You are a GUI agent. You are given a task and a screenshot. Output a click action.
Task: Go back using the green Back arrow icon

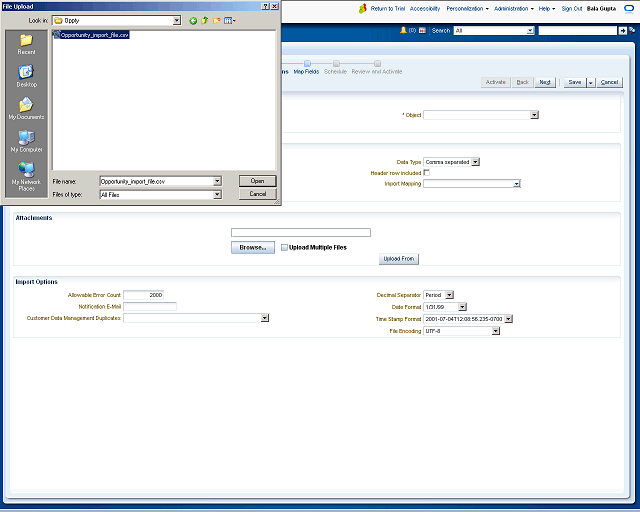[x=193, y=21]
